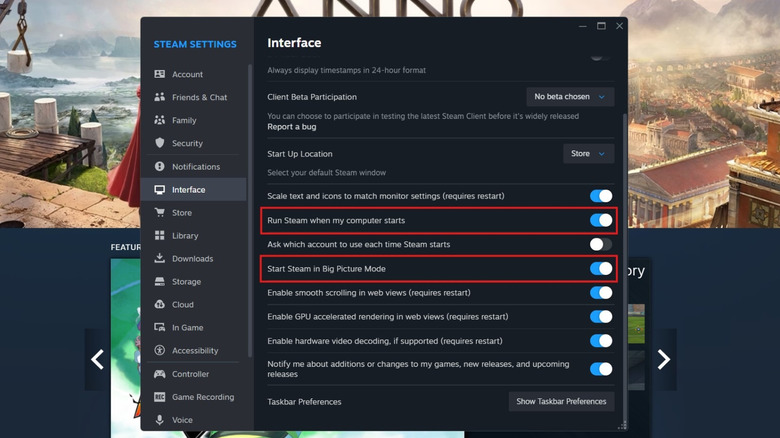Click the sidebar list scrollbar

[x=250, y=209]
